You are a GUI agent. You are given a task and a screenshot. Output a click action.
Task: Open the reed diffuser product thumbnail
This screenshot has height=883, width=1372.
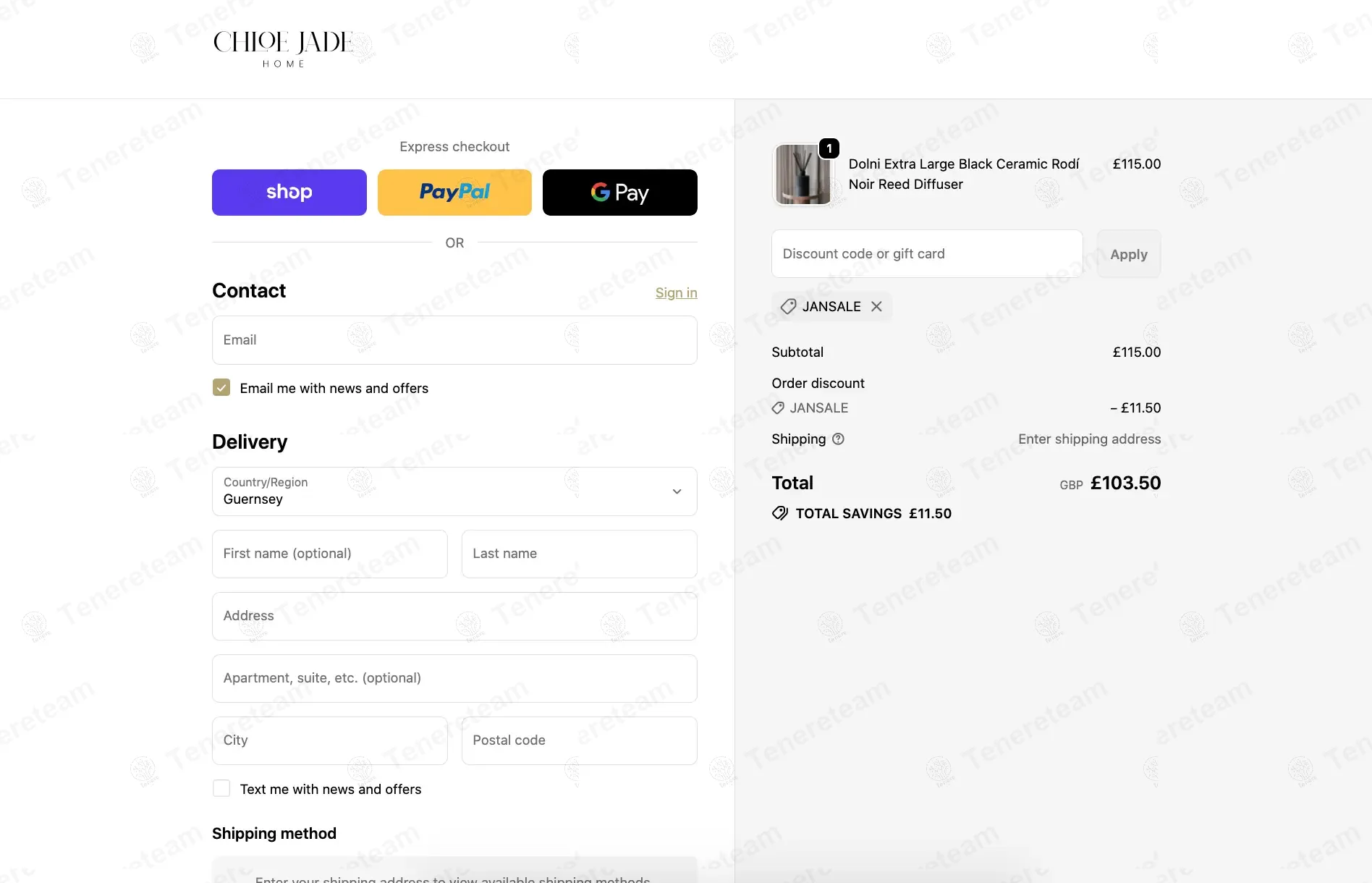point(803,174)
